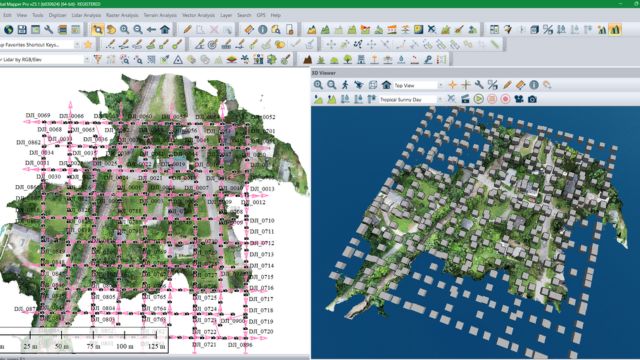The width and height of the screenshot is (640, 360).
Task: Select the 3D Viewer pencil digitizer tool
Action: [x=507, y=85]
